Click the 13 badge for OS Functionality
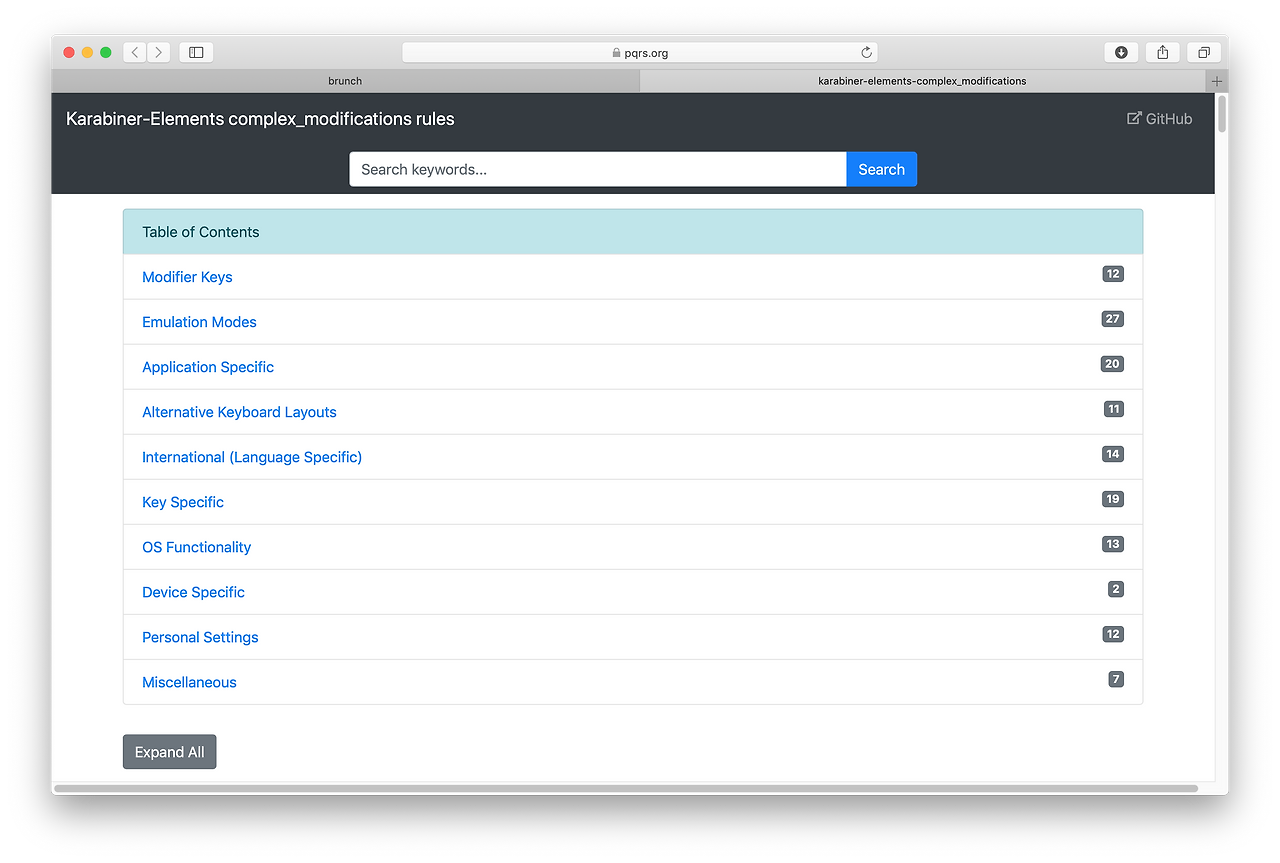The image size is (1280, 863). click(1112, 544)
